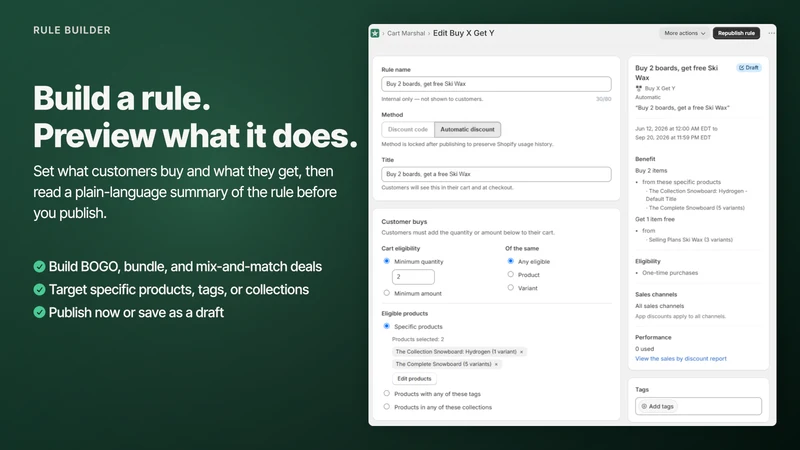This screenshot has width=800, height=450.
Task: Click the 'One-time purchases' eligibility text
Action: coord(670,273)
